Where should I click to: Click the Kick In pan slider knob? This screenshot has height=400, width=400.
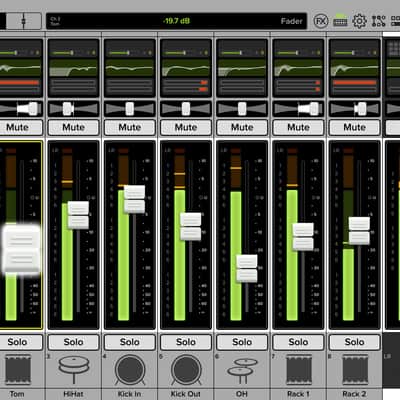pos(130,109)
